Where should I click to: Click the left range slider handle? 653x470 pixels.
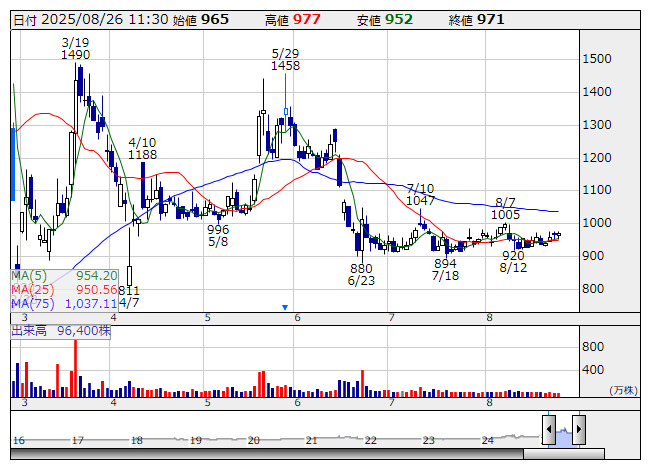549,430
